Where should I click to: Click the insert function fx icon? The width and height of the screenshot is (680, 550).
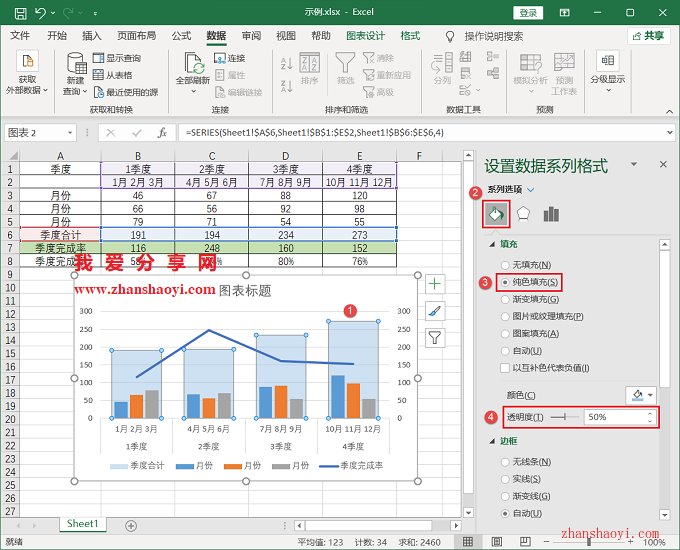point(162,133)
